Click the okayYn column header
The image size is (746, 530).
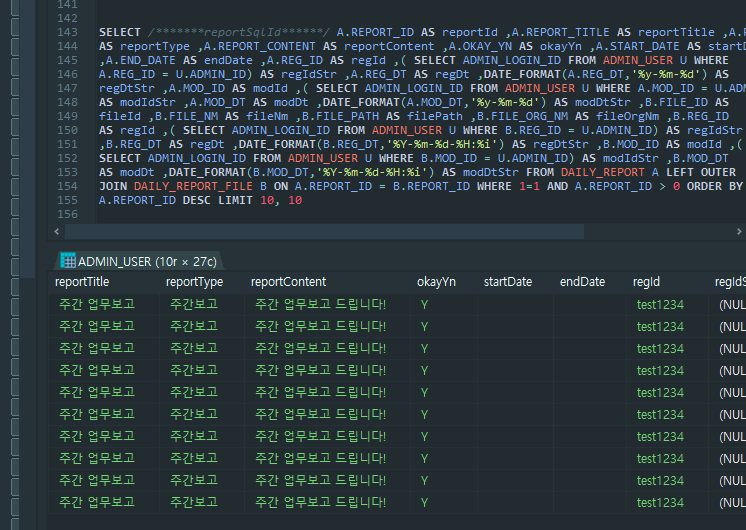[x=436, y=282]
